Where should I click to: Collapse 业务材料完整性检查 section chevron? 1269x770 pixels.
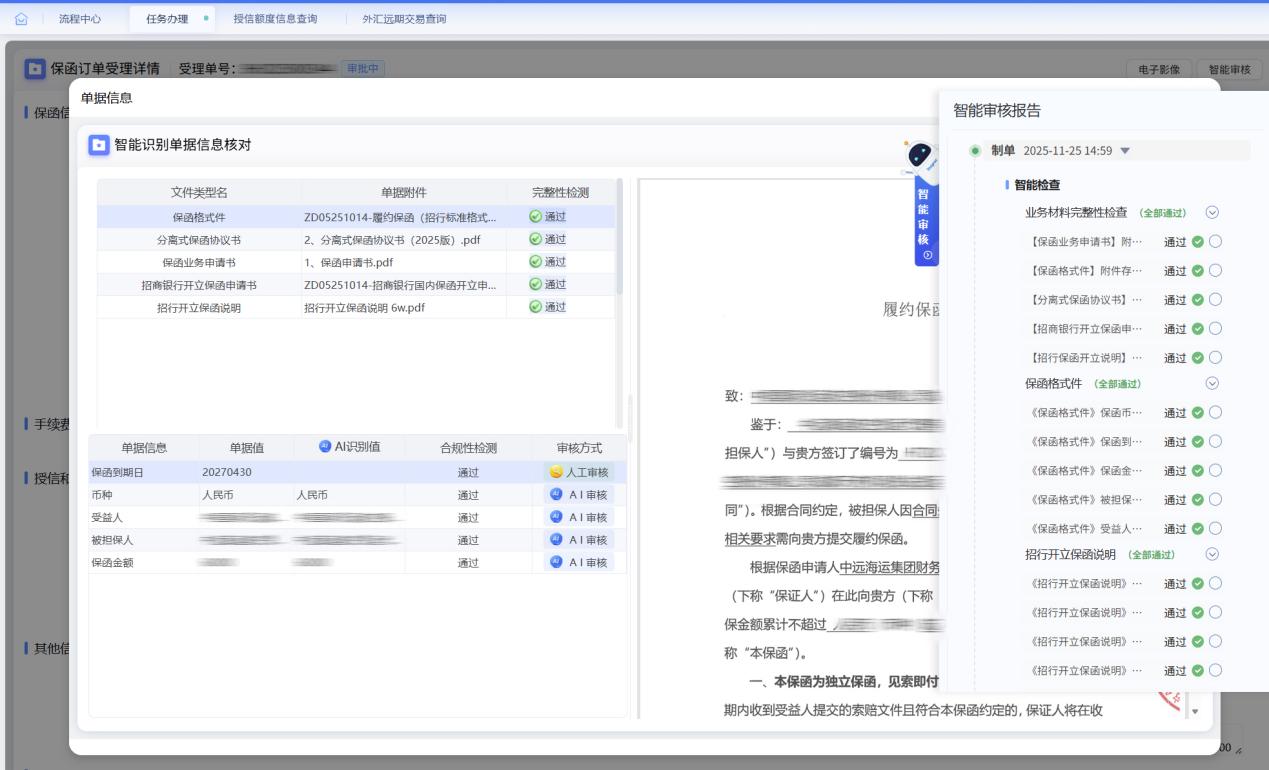pos(1212,213)
